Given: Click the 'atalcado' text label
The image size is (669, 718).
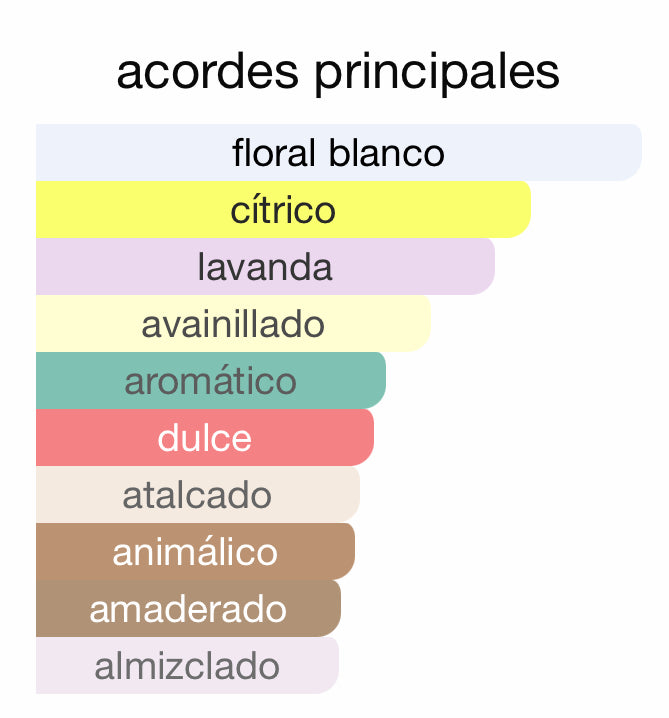Looking at the screenshot, I should [197, 495].
